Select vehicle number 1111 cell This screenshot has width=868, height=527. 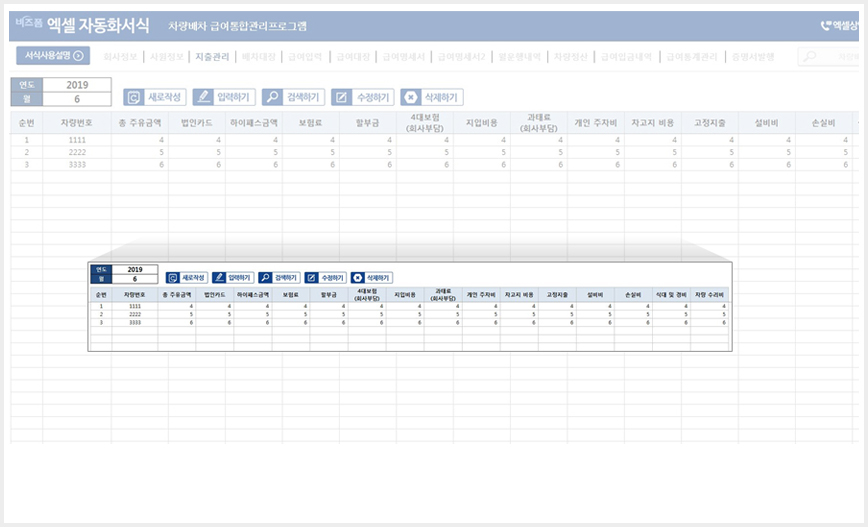[x=77, y=140]
